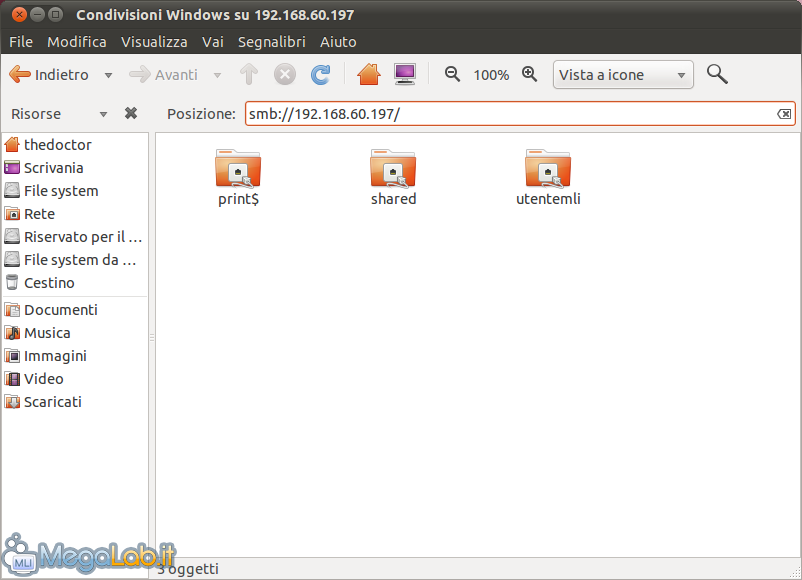Open Scaricati bookmark
This screenshot has width=802, height=580.
(75, 402)
